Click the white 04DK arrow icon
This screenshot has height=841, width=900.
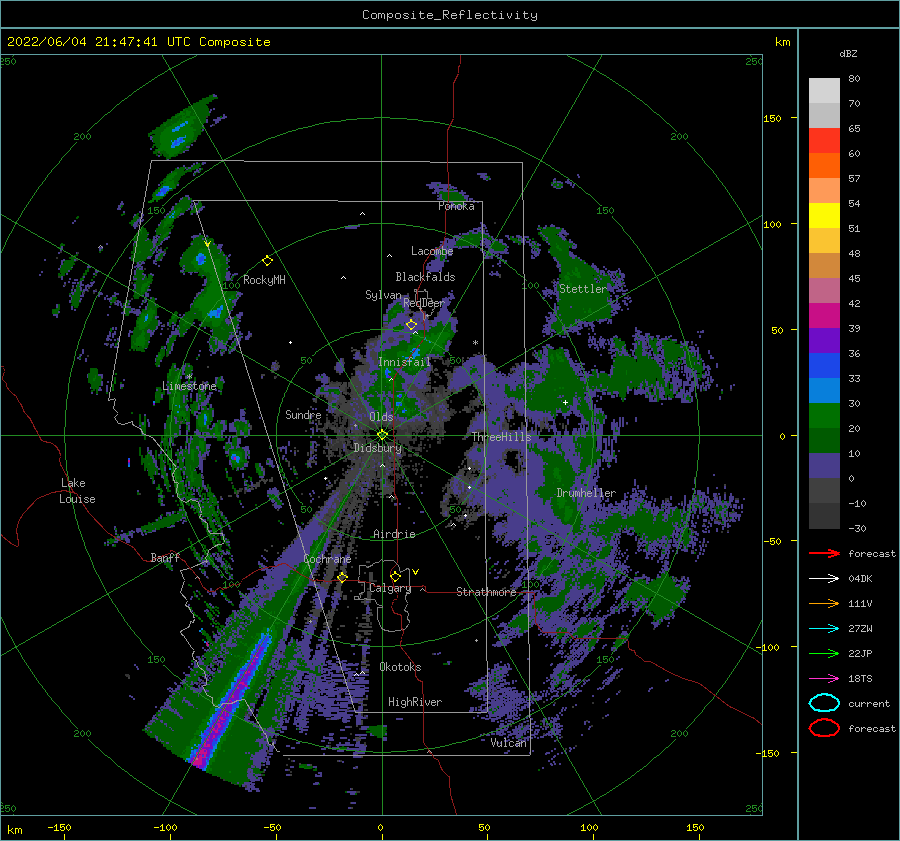click(824, 579)
